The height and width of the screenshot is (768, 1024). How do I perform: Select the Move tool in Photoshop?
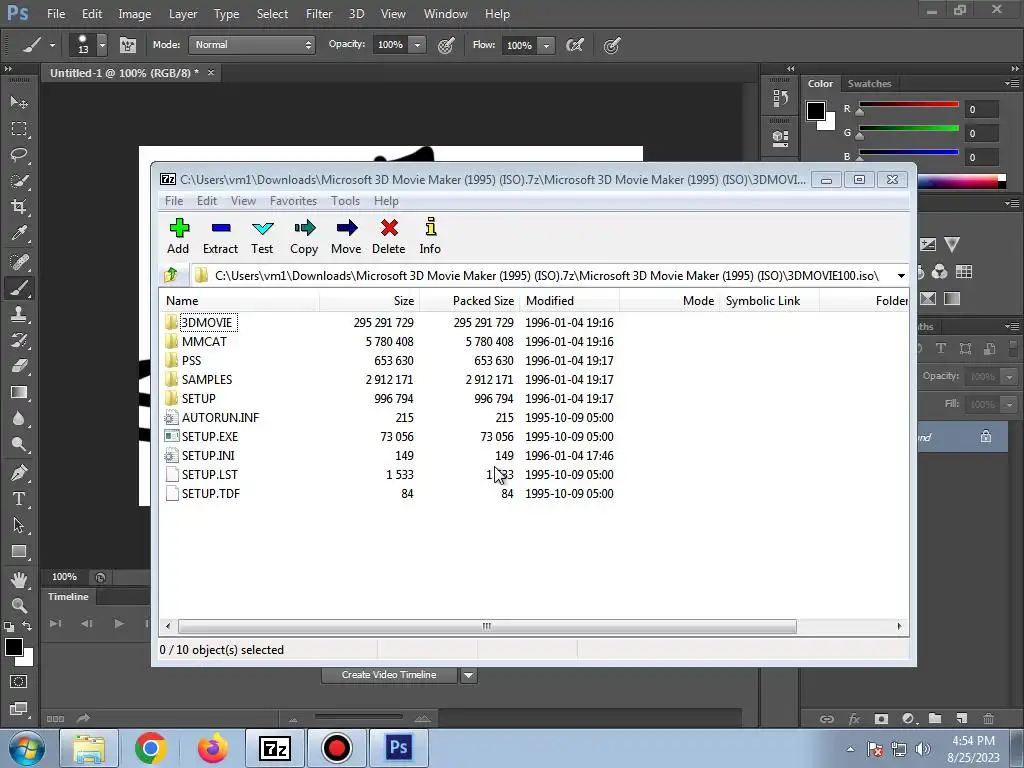point(19,103)
